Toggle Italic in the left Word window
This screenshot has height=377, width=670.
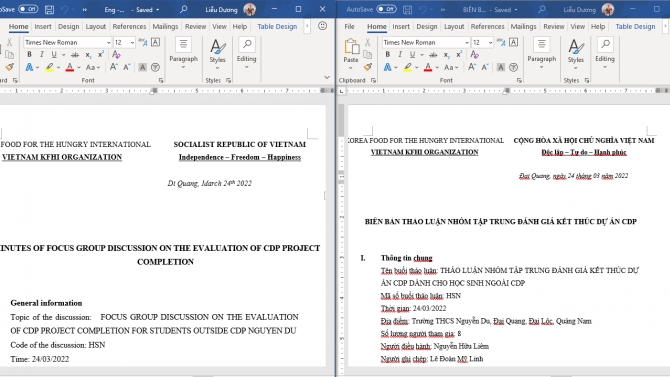pos(41,55)
